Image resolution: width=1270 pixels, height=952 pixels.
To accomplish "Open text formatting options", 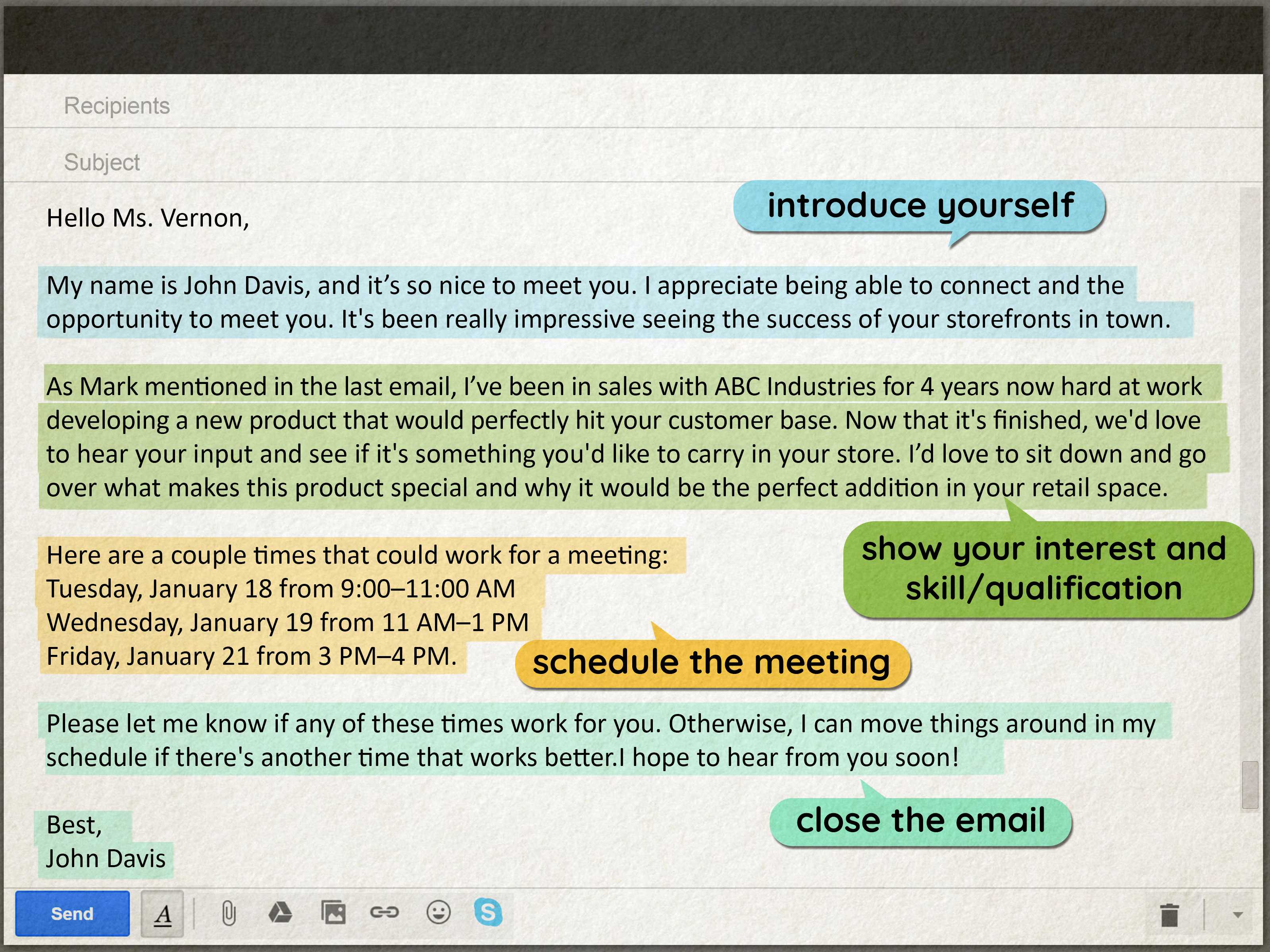I will point(163,914).
